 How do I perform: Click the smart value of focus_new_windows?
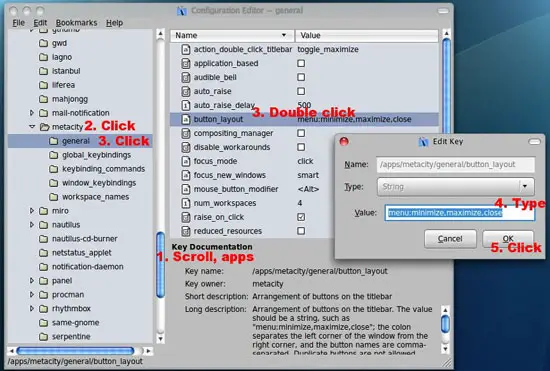pyautogui.click(x=308, y=175)
